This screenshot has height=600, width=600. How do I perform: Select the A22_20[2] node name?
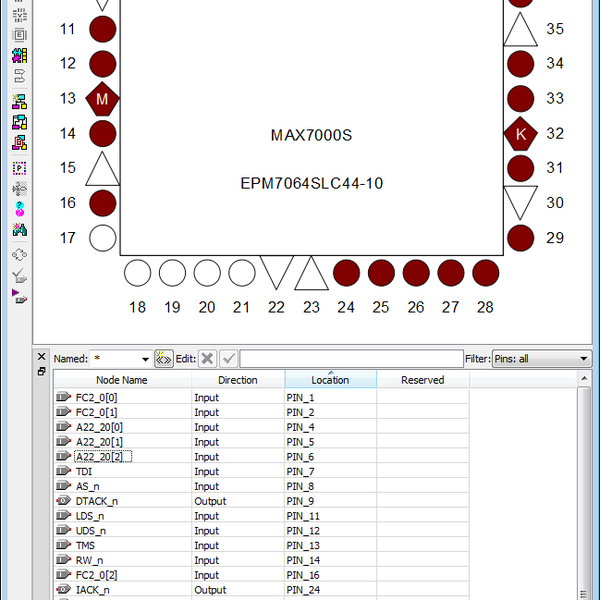[103, 457]
